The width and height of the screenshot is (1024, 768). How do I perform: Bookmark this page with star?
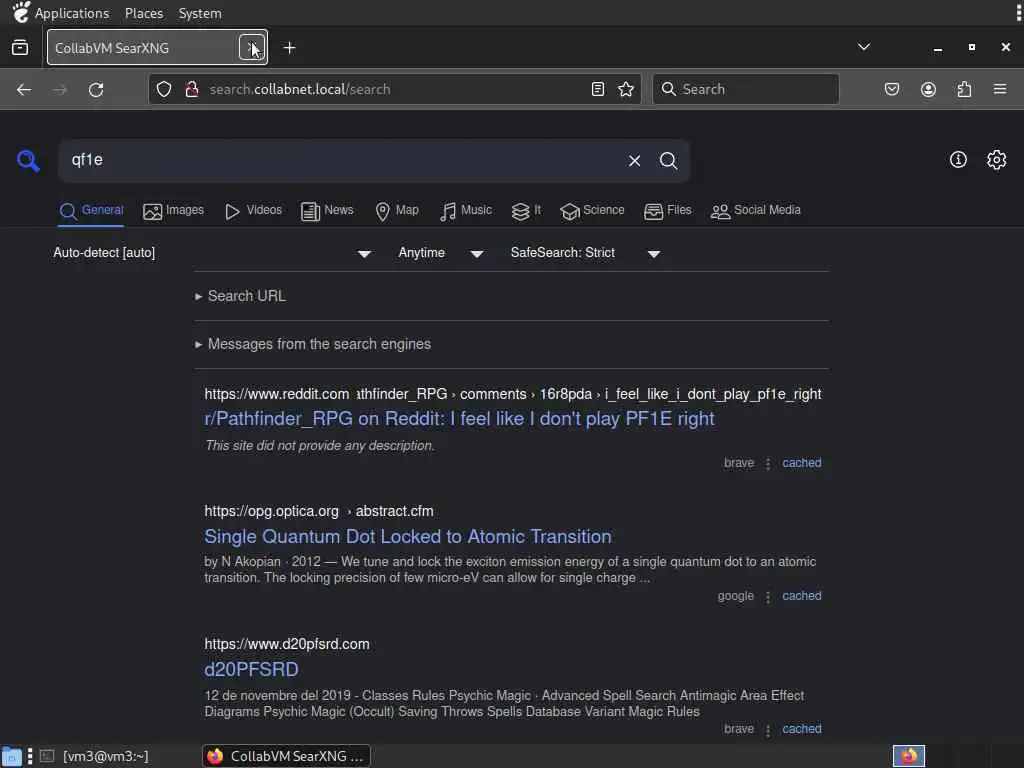[x=626, y=89]
